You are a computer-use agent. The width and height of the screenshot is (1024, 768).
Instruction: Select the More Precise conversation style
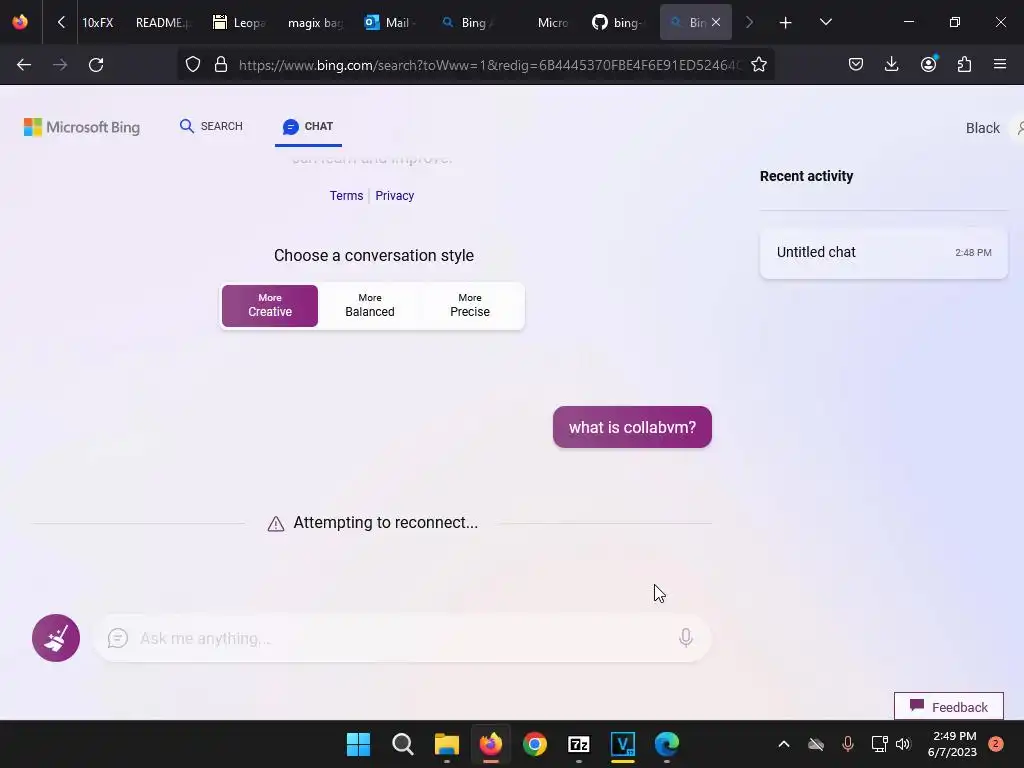[x=470, y=306]
